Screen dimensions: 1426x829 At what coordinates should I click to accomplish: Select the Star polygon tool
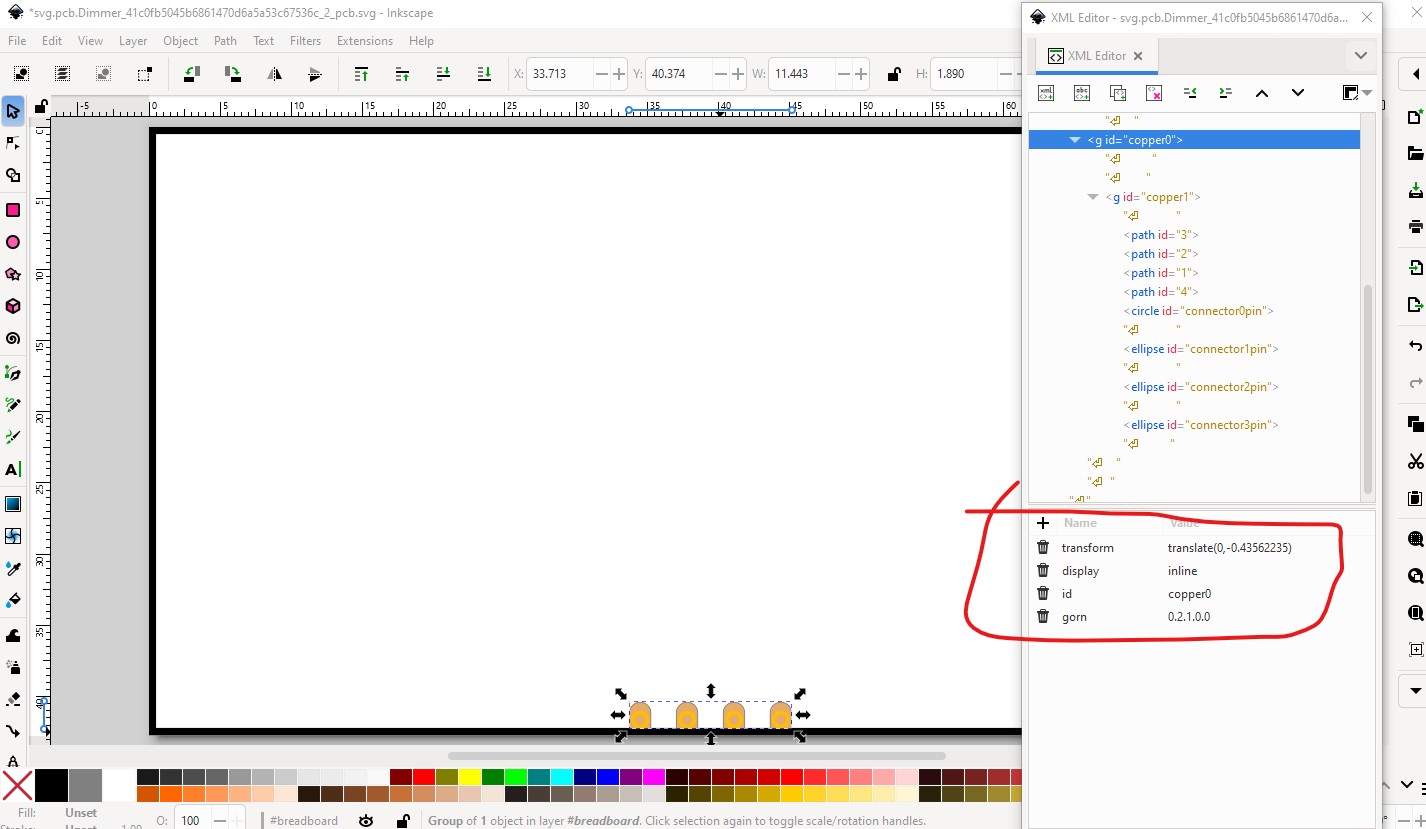pyautogui.click(x=13, y=274)
